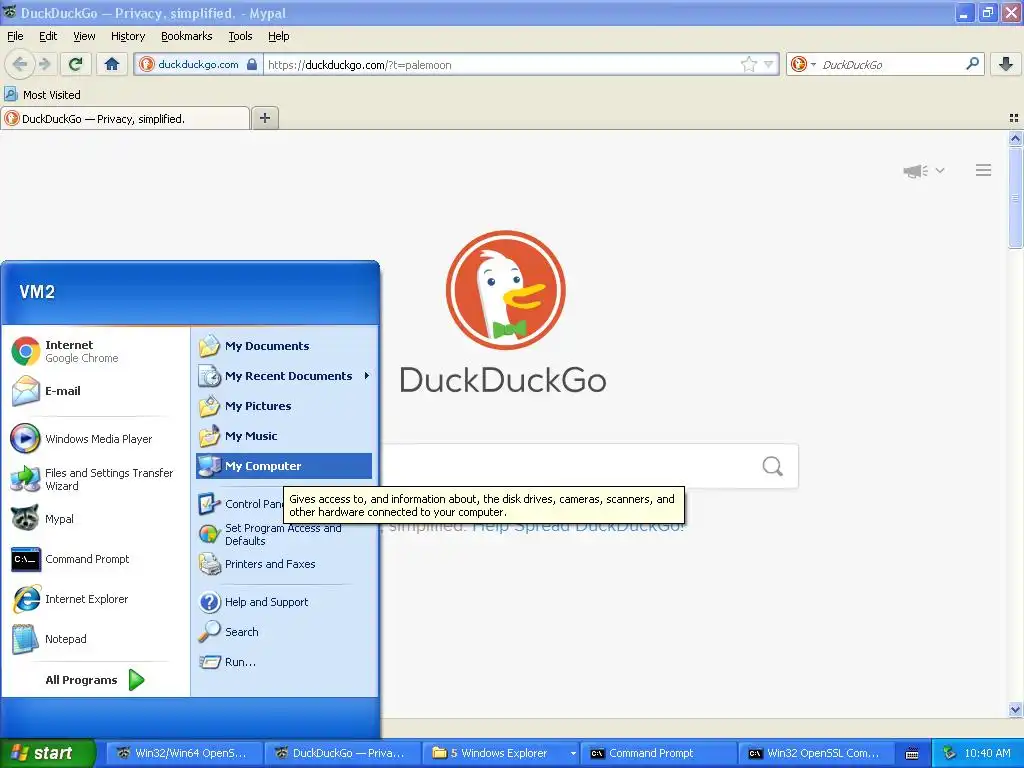Open Notepad from the Start menu
Viewport: 1024px width, 768px height.
tap(95, 639)
